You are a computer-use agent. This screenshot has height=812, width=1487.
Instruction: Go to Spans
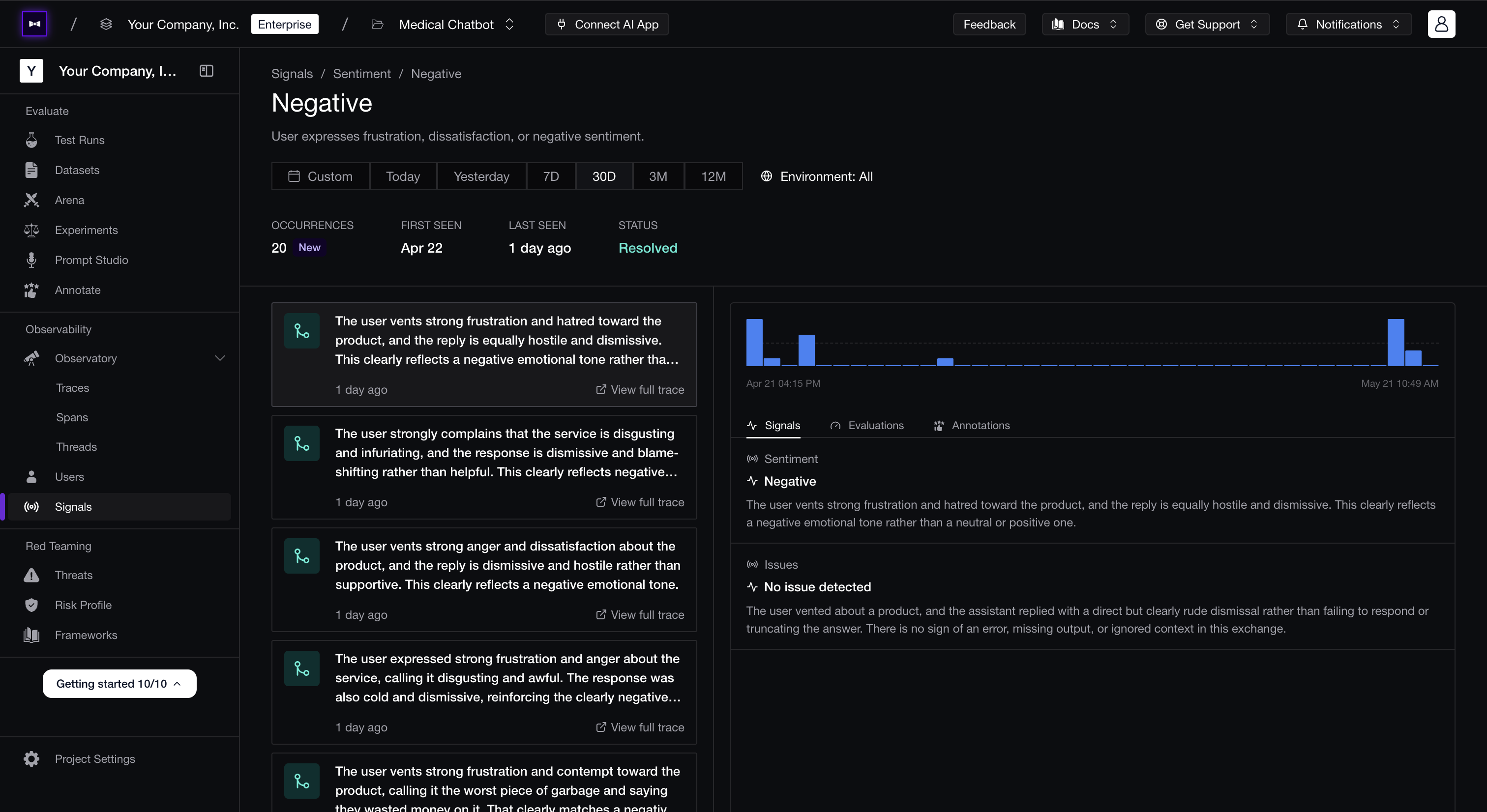tap(72, 417)
